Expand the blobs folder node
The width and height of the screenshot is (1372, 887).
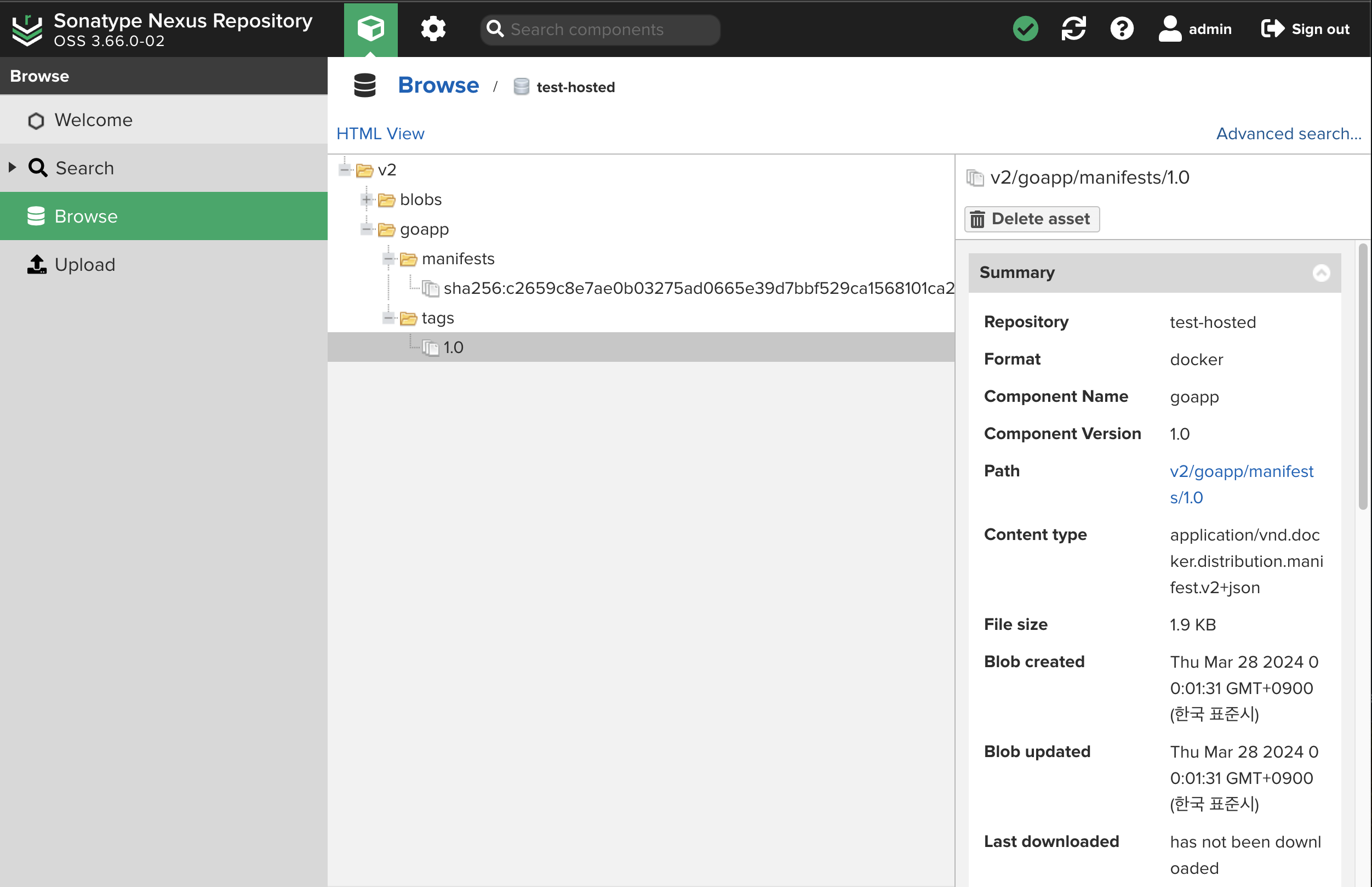point(367,200)
